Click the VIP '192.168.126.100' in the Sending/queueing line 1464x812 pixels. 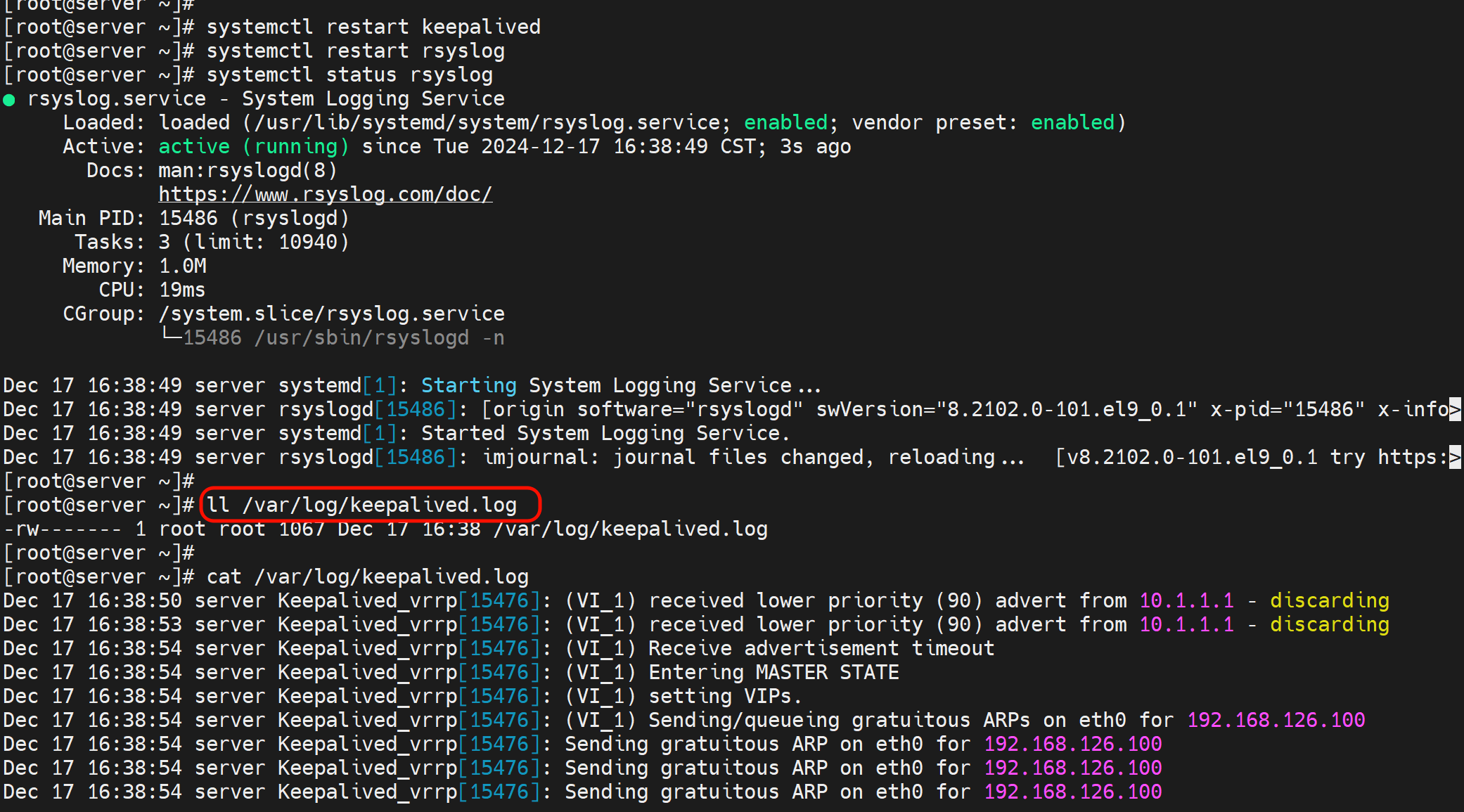tap(1276, 720)
